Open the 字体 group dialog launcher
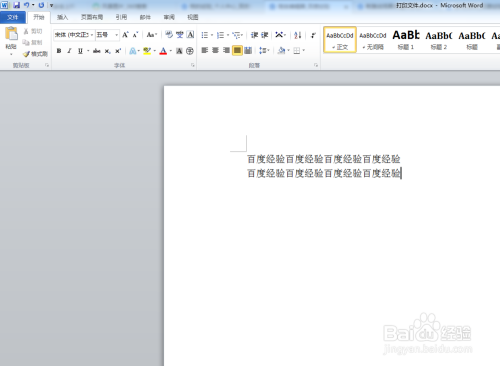 (x=193, y=65)
